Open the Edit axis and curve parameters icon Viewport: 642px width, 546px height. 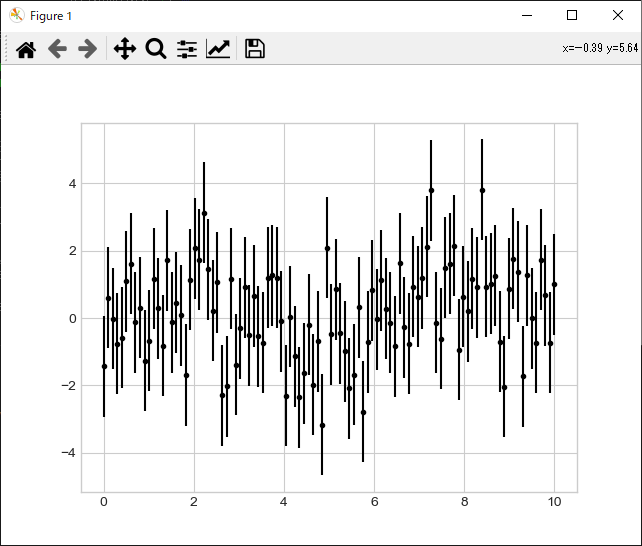coord(218,49)
